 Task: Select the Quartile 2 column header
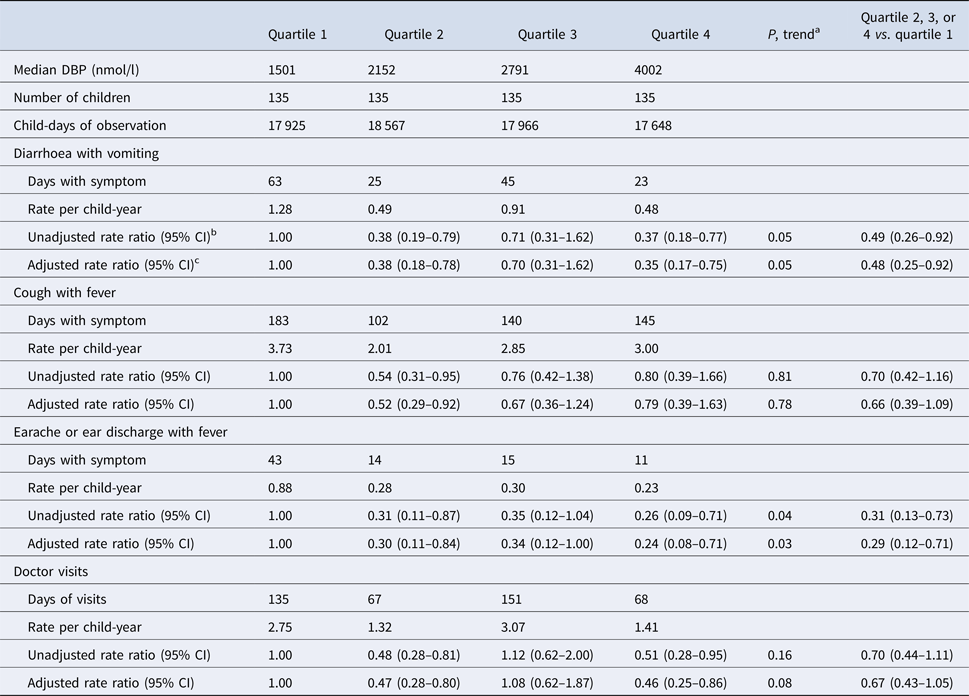coord(414,34)
